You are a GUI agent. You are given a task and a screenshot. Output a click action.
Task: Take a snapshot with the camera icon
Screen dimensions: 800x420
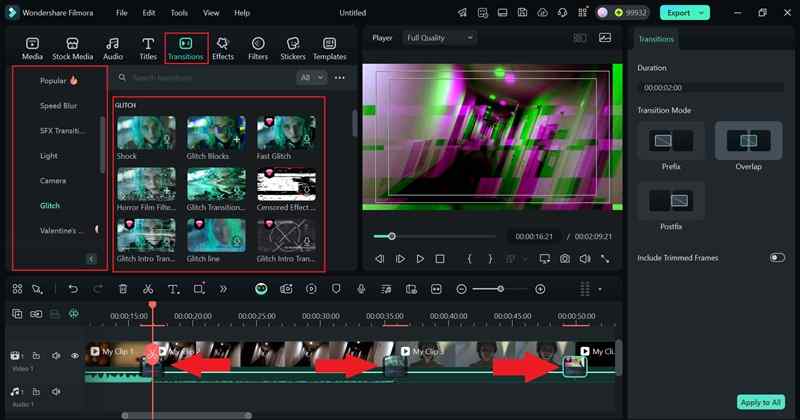coord(565,259)
